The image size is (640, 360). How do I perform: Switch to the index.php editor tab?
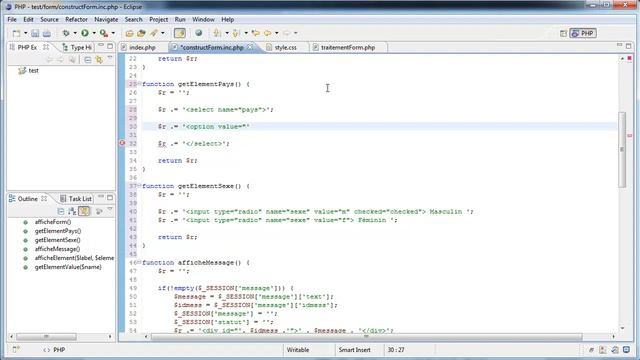pos(142,48)
